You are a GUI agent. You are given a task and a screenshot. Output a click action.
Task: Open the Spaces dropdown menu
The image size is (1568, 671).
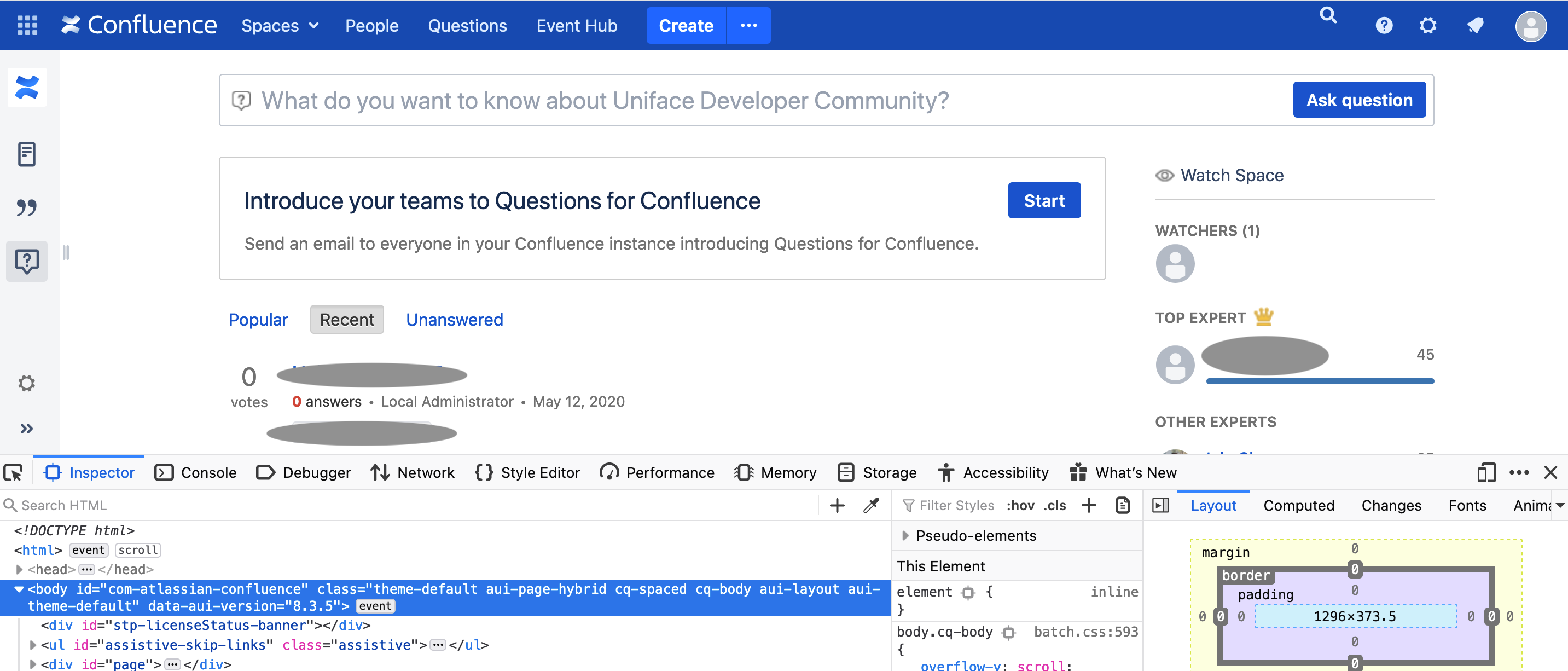[280, 26]
